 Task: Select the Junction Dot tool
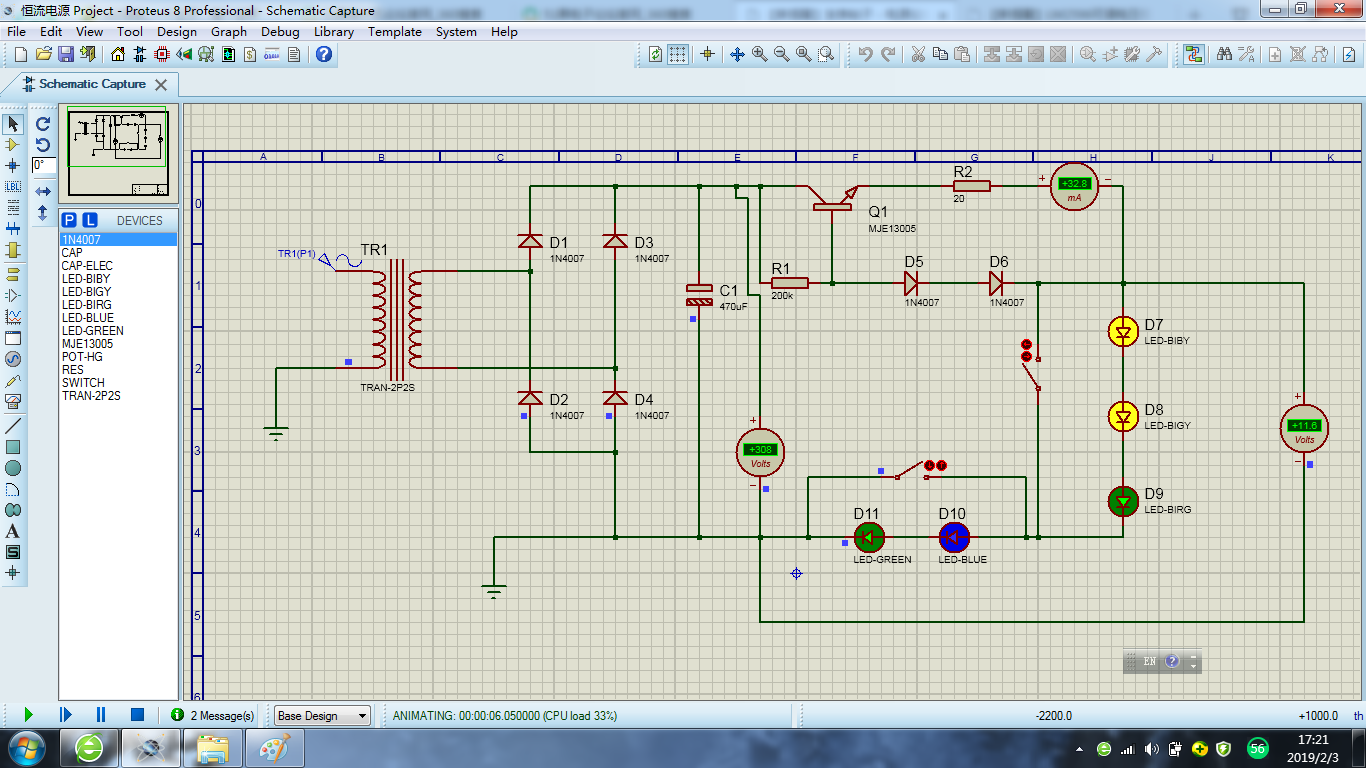pyautogui.click(x=13, y=165)
